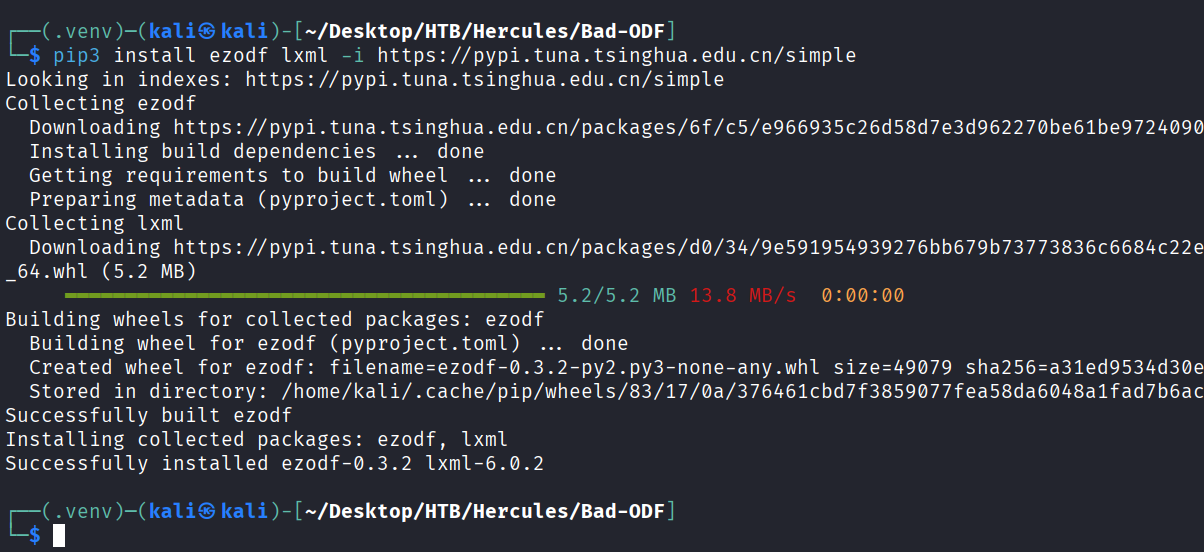
Task: Click the 13.8 MB/s download speed text
Action: click(743, 295)
